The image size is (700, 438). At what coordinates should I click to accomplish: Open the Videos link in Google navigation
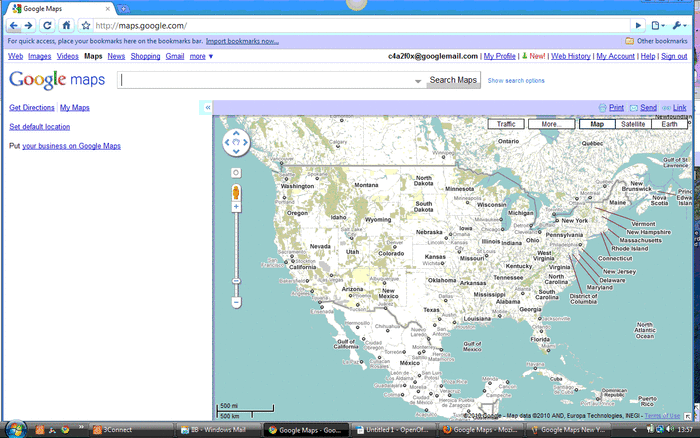tap(67, 56)
